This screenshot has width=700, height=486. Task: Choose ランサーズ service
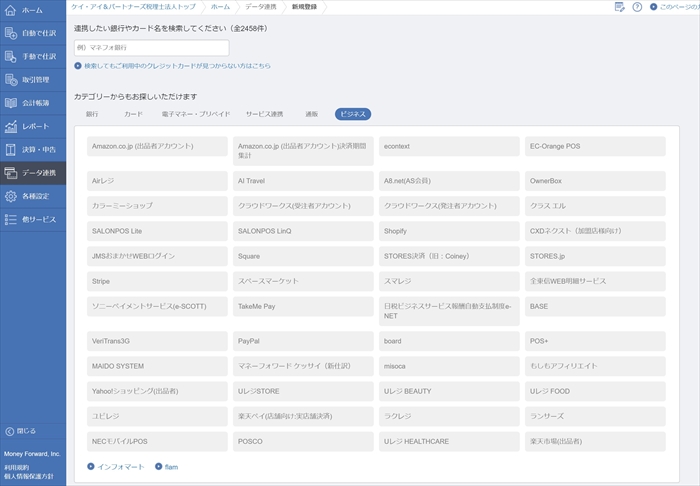click(595, 416)
